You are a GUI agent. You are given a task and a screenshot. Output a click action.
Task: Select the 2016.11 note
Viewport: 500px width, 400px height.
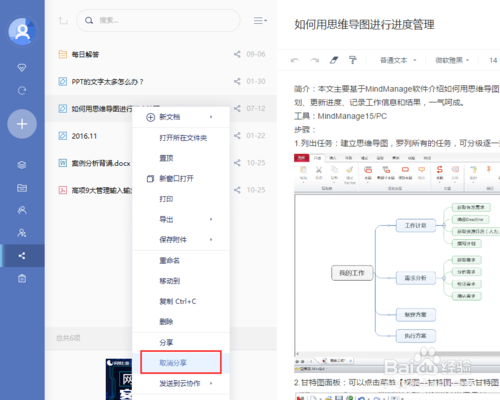point(89,136)
